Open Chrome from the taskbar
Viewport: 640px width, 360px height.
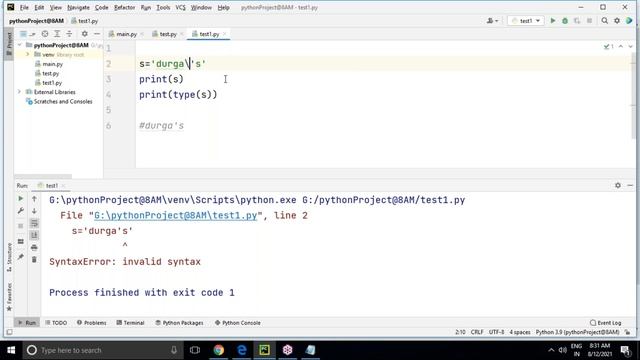pos(219,350)
